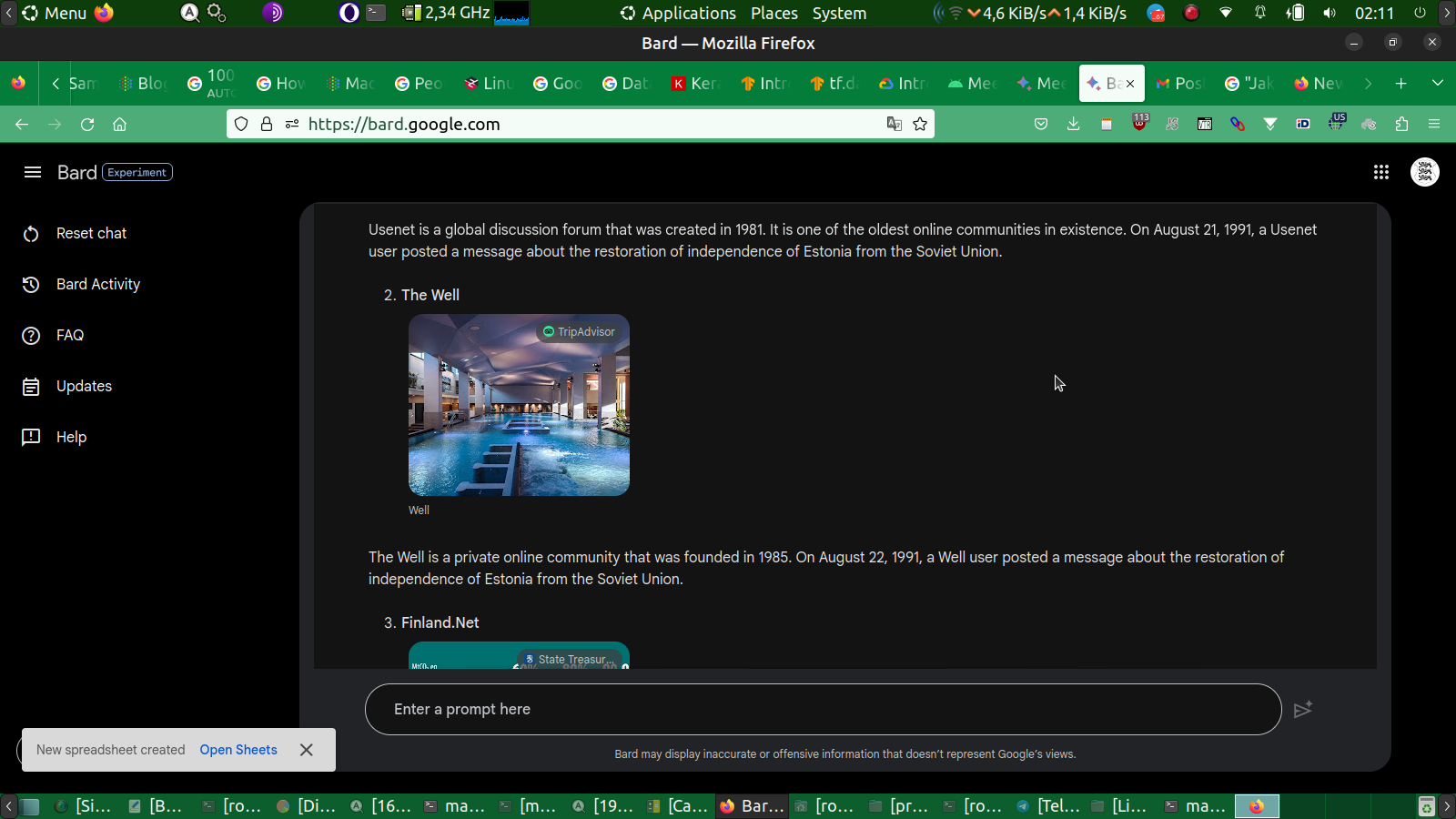This screenshot has width=1456, height=819.
Task: Go back with Firefox back arrow
Action: pyautogui.click(x=22, y=125)
